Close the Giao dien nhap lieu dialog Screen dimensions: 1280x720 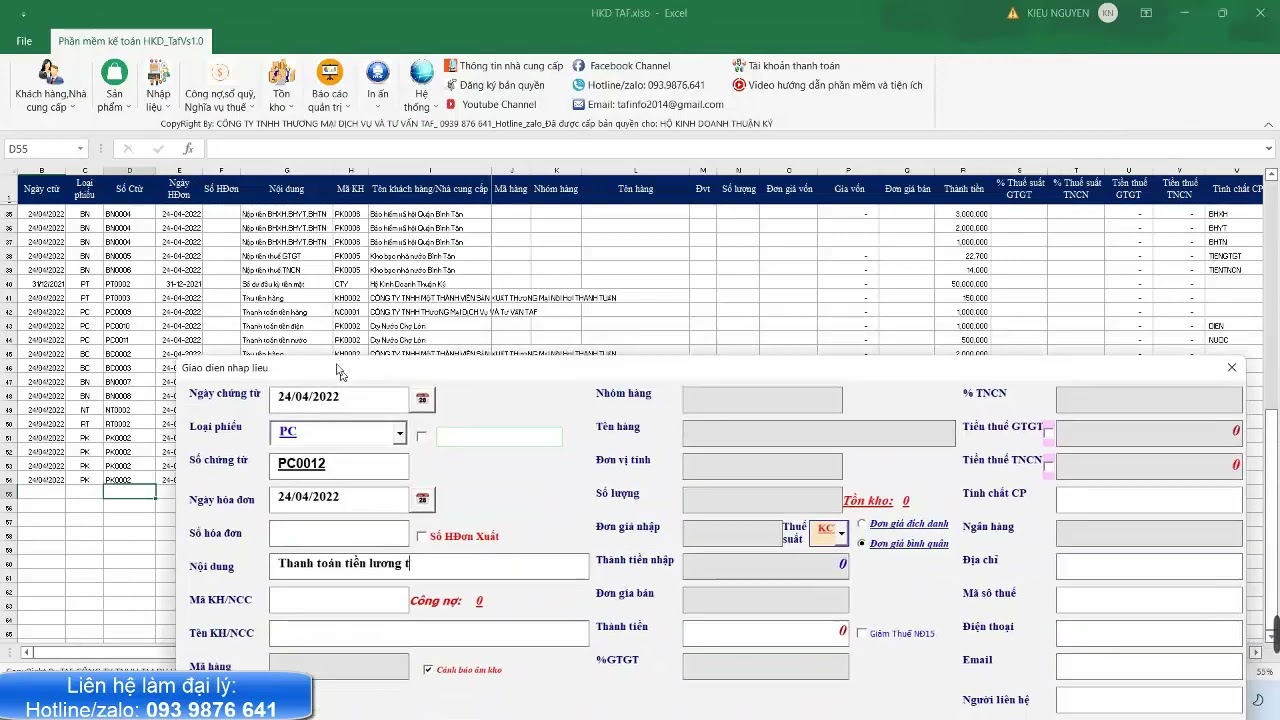pyautogui.click(x=1231, y=368)
